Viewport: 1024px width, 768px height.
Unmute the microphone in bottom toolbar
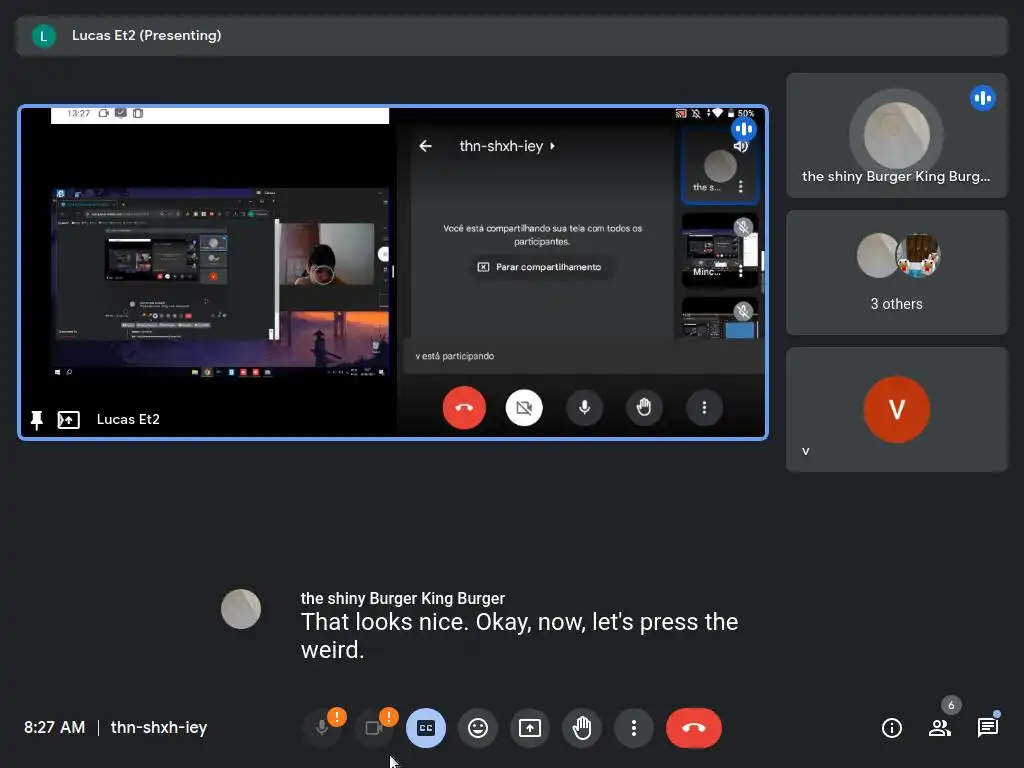pos(321,728)
